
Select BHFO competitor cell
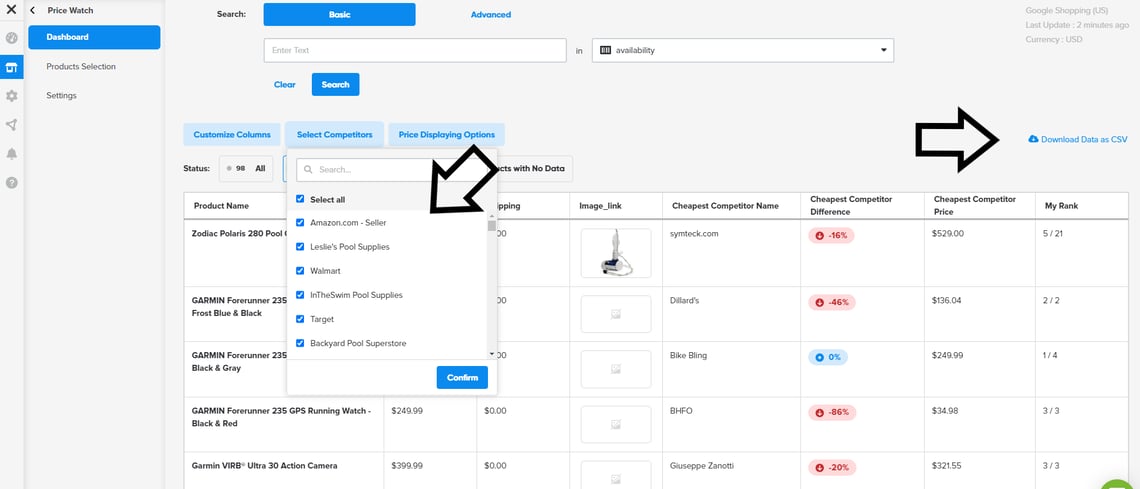tap(681, 411)
